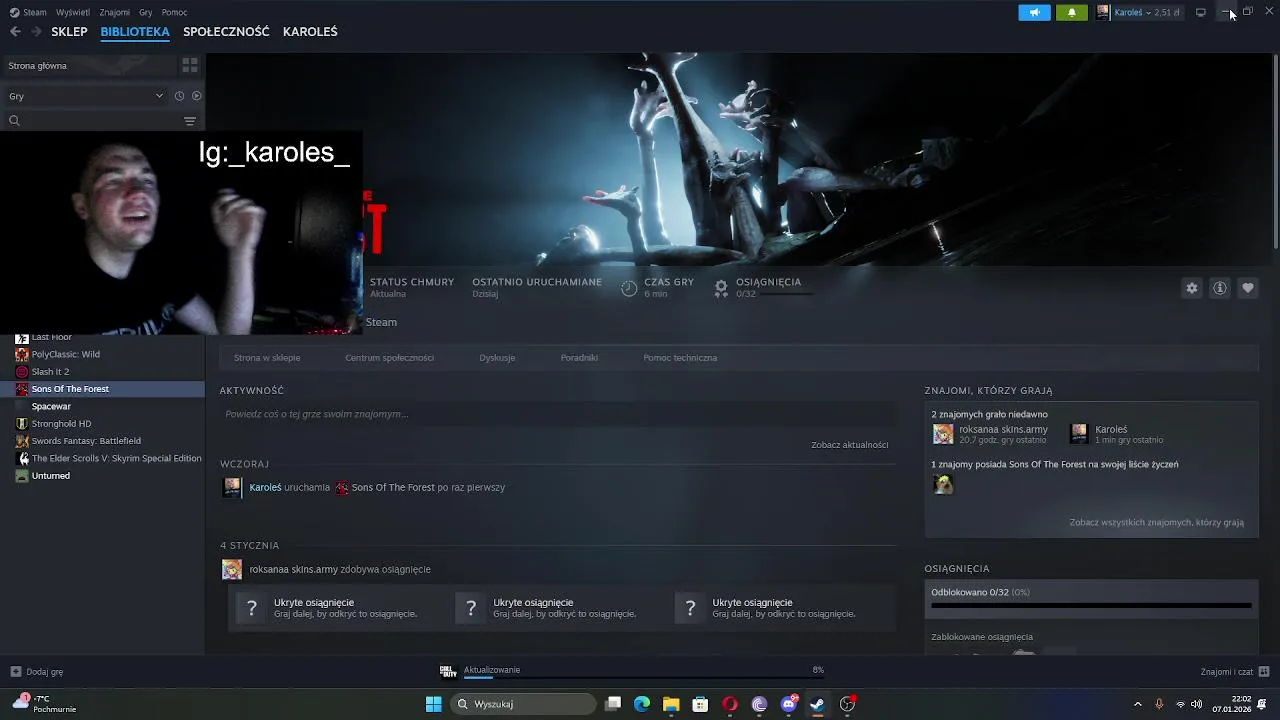Open the blue announcements megaphone button
The image size is (1280, 720).
tap(1034, 12)
